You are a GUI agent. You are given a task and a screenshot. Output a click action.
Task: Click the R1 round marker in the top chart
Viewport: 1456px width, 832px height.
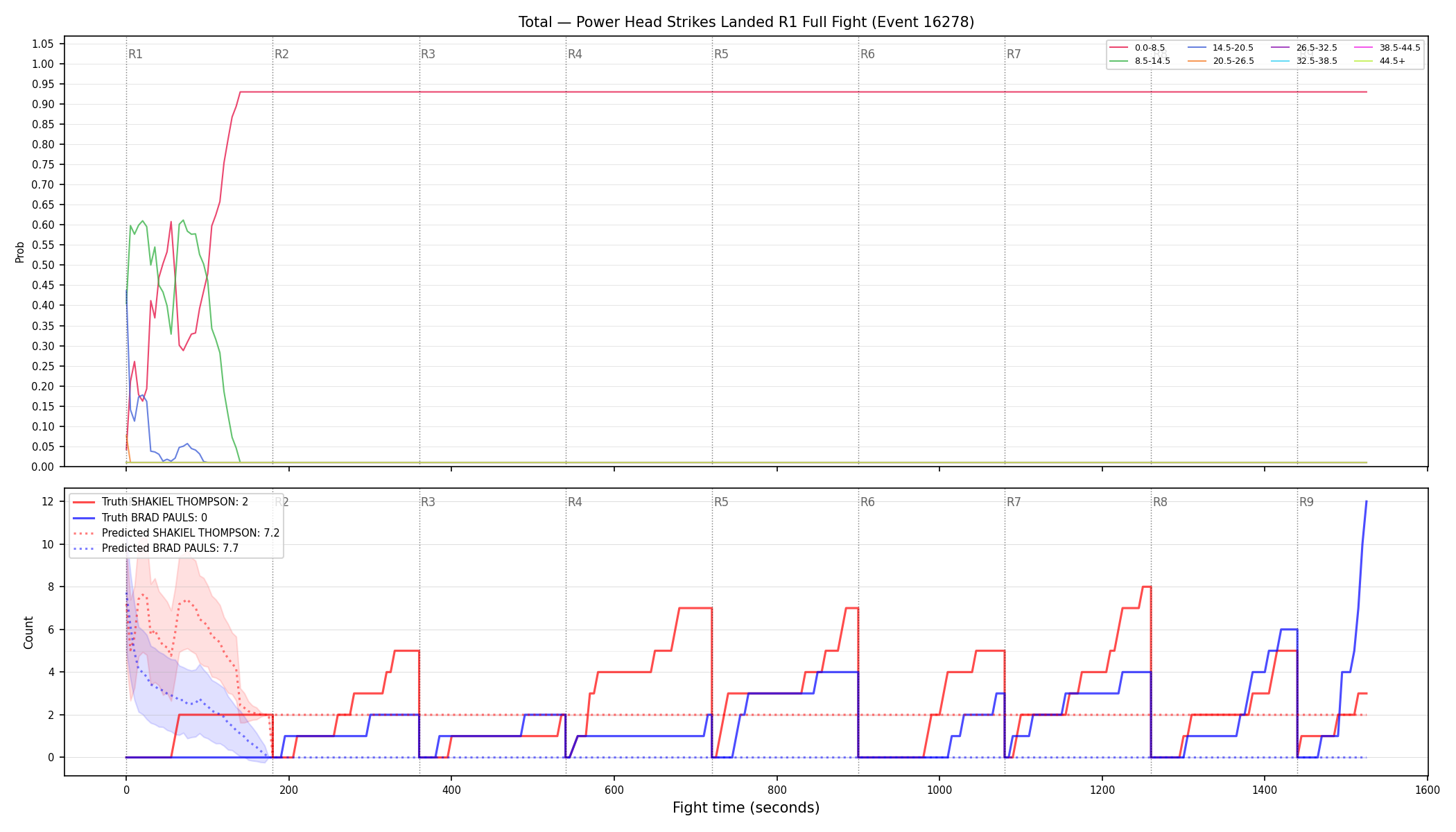(x=135, y=54)
